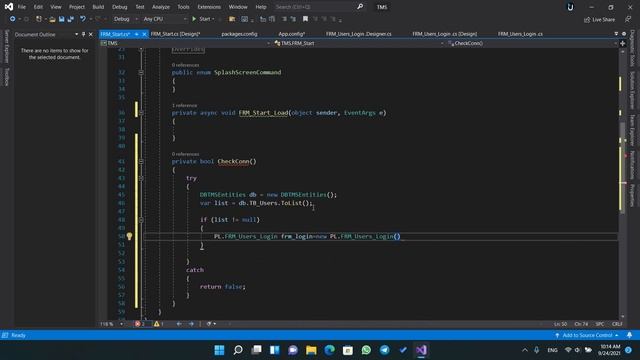
Task: Switch to the packages.config tab
Action: pos(239,34)
